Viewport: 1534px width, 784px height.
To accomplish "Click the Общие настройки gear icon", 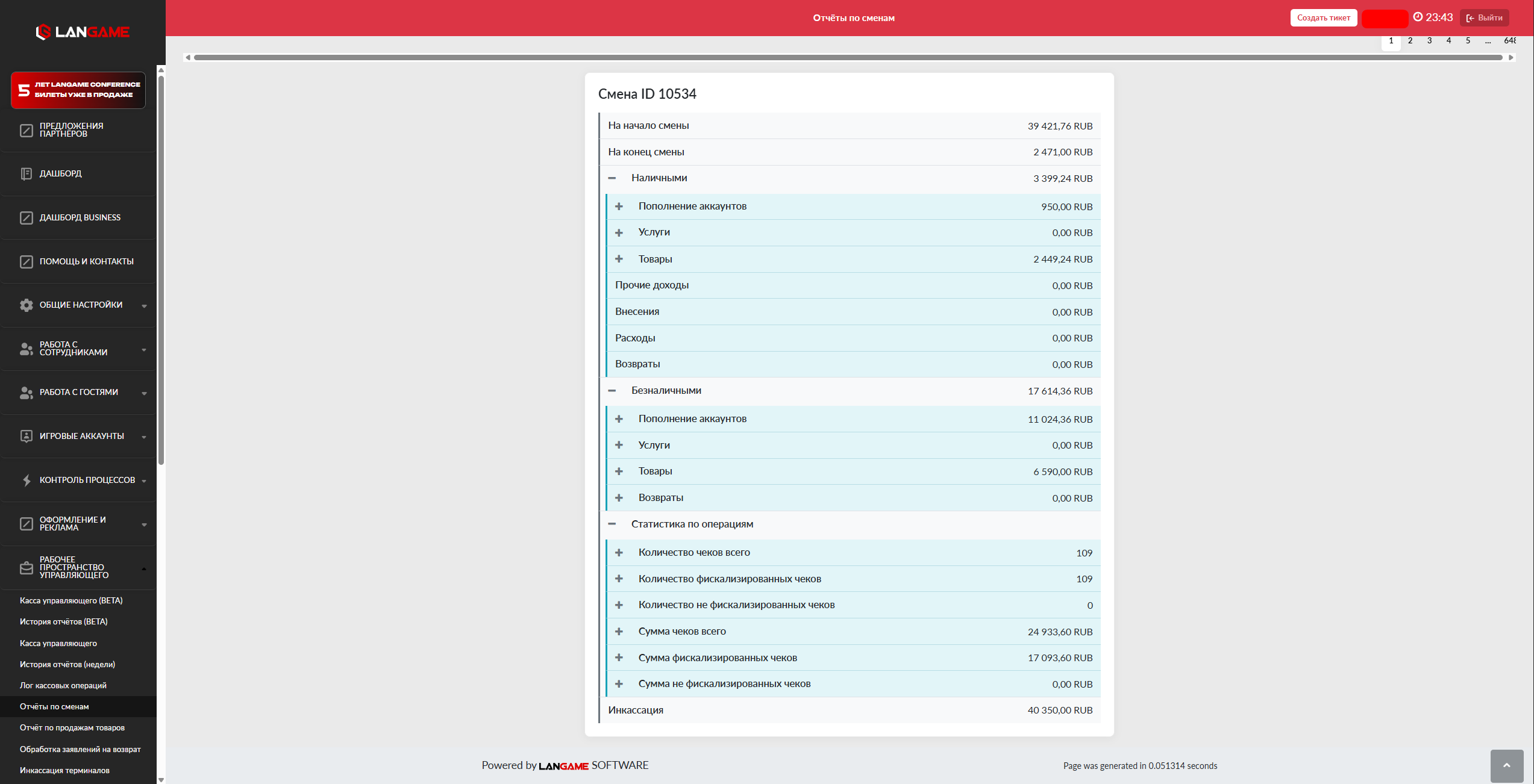I will [26, 305].
